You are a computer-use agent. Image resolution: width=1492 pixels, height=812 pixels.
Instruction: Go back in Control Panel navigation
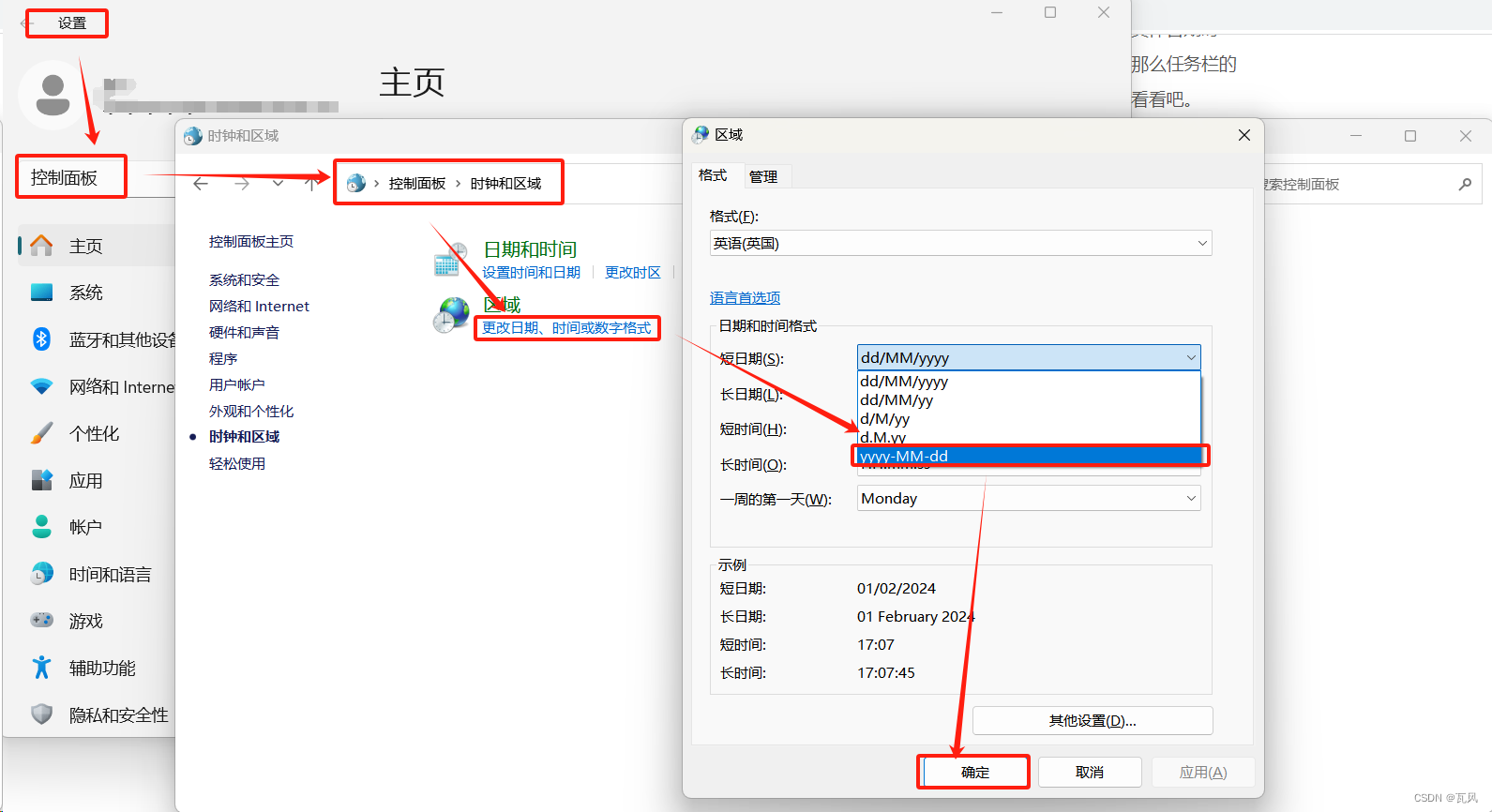click(201, 184)
